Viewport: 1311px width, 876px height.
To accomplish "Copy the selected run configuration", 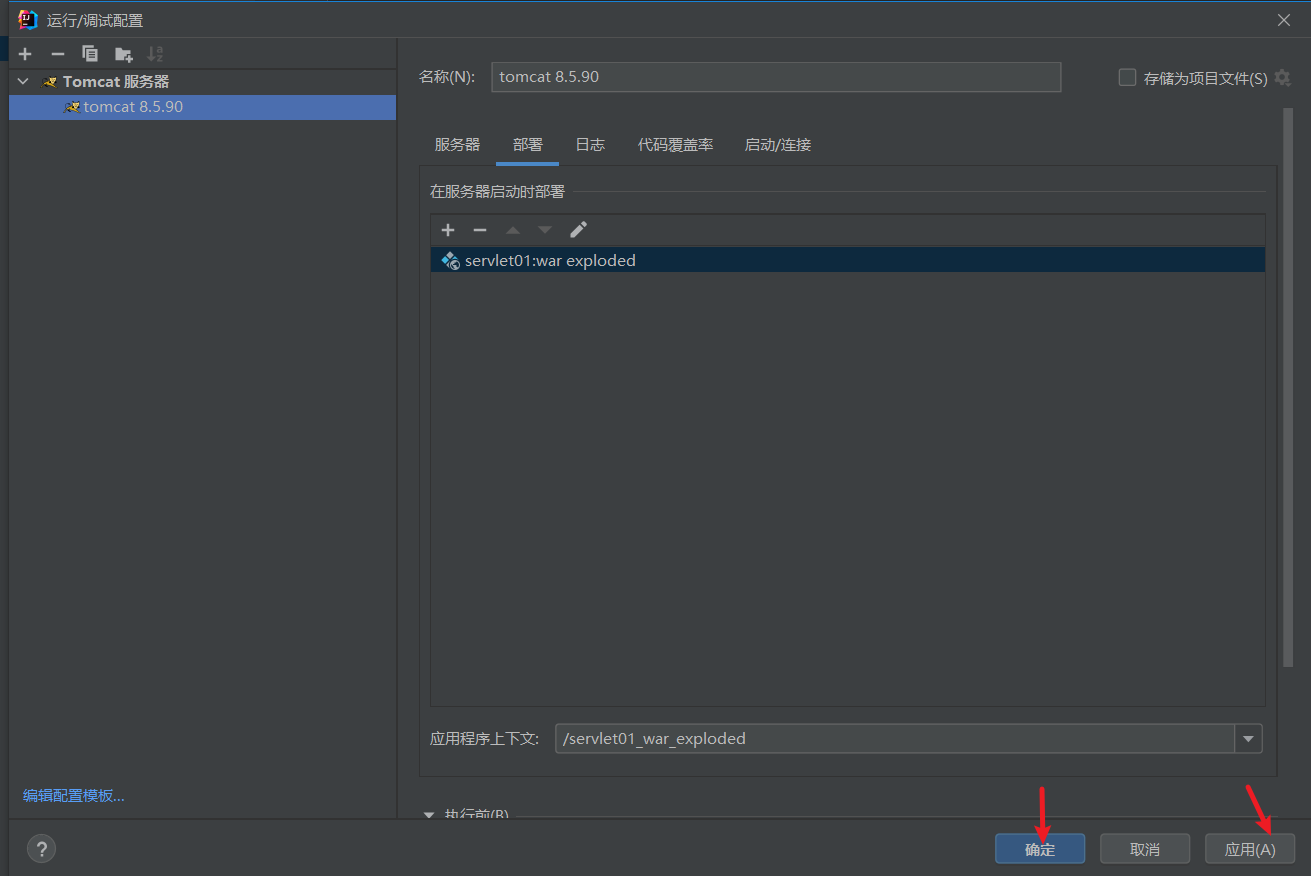I will tap(90, 54).
